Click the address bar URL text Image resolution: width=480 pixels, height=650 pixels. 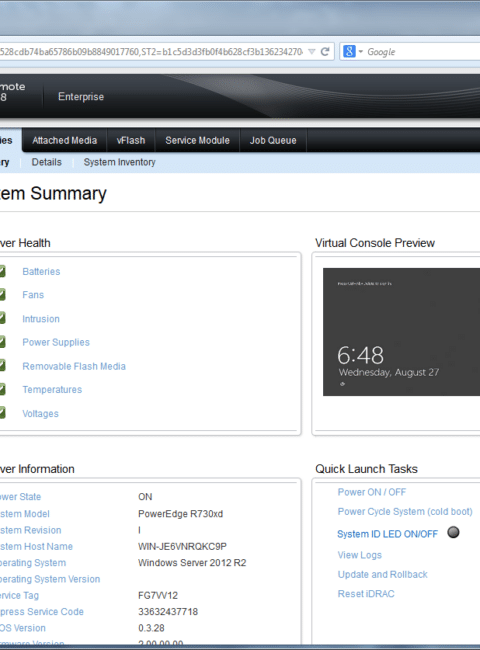coord(151,52)
